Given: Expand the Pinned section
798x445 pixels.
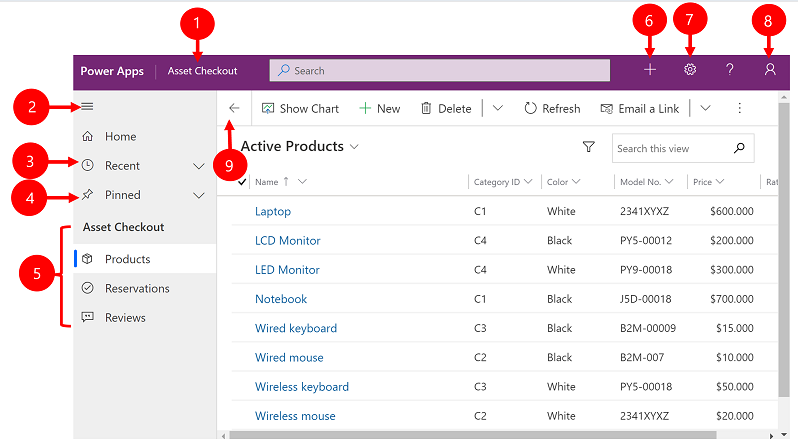Looking at the screenshot, I should click(x=198, y=195).
